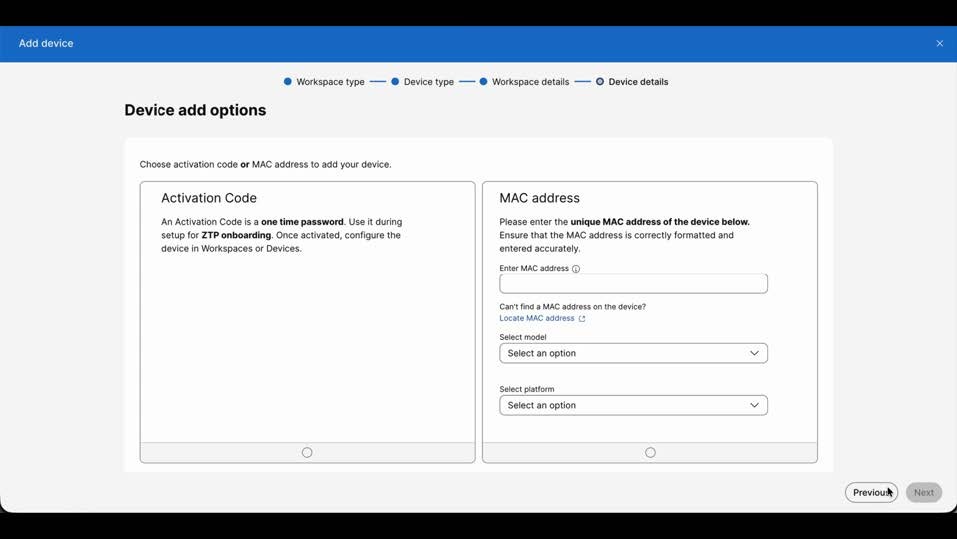Select the MAC address radio button
This screenshot has height=539, width=957.
650,453
